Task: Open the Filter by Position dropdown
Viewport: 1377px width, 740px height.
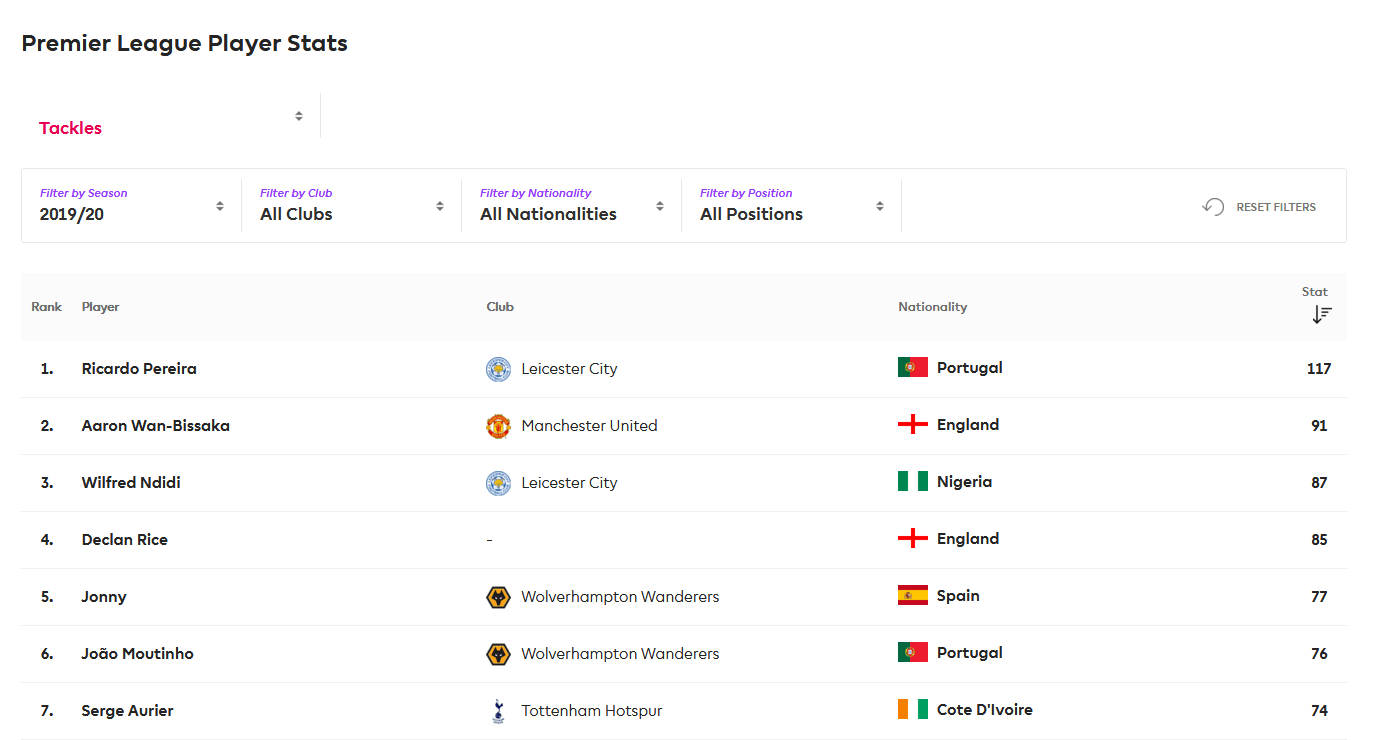Action: pyautogui.click(x=792, y=205)
